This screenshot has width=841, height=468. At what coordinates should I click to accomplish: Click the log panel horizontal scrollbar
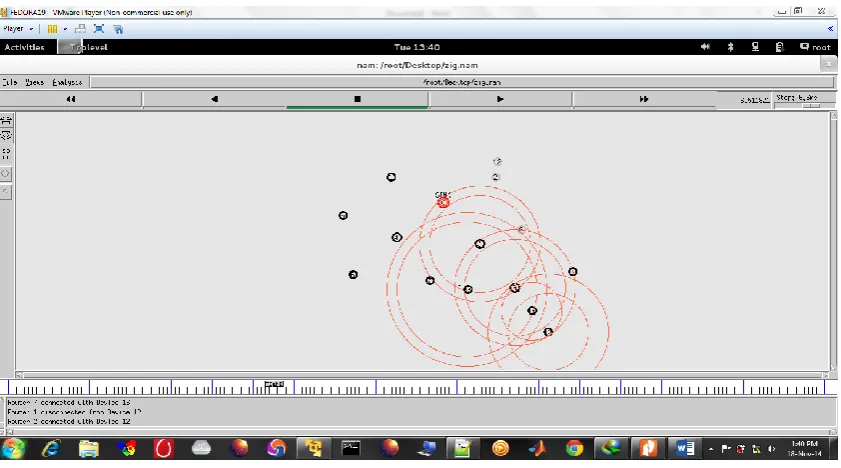click(421, 432)
